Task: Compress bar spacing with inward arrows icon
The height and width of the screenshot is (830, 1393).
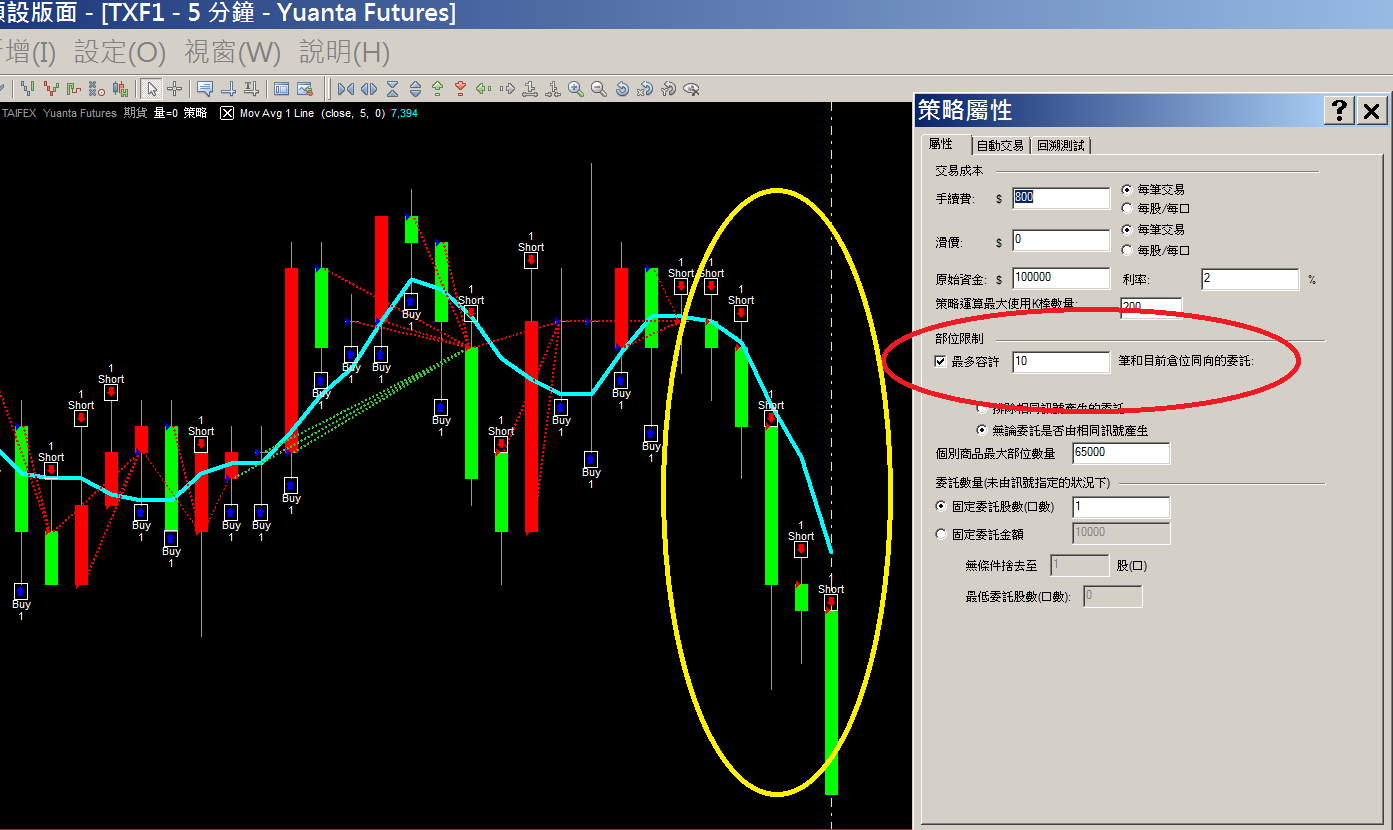Action: [x=346, y=88]
